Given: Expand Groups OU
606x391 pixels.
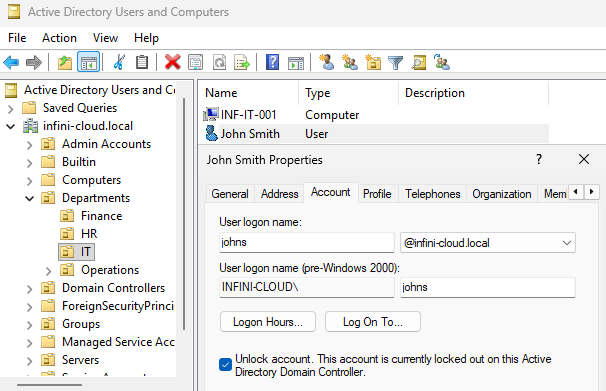Looking at the screenshot, I should (29, 325).
